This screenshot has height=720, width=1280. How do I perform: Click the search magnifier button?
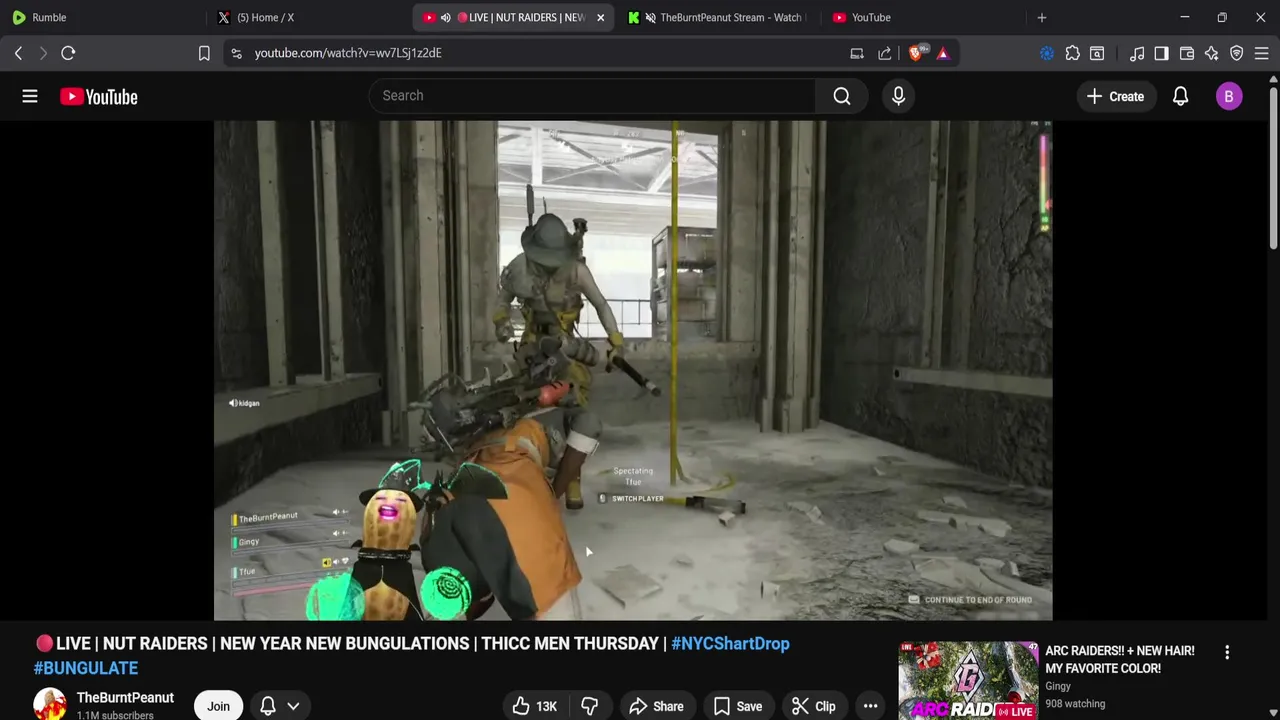[x=842, y=96]
